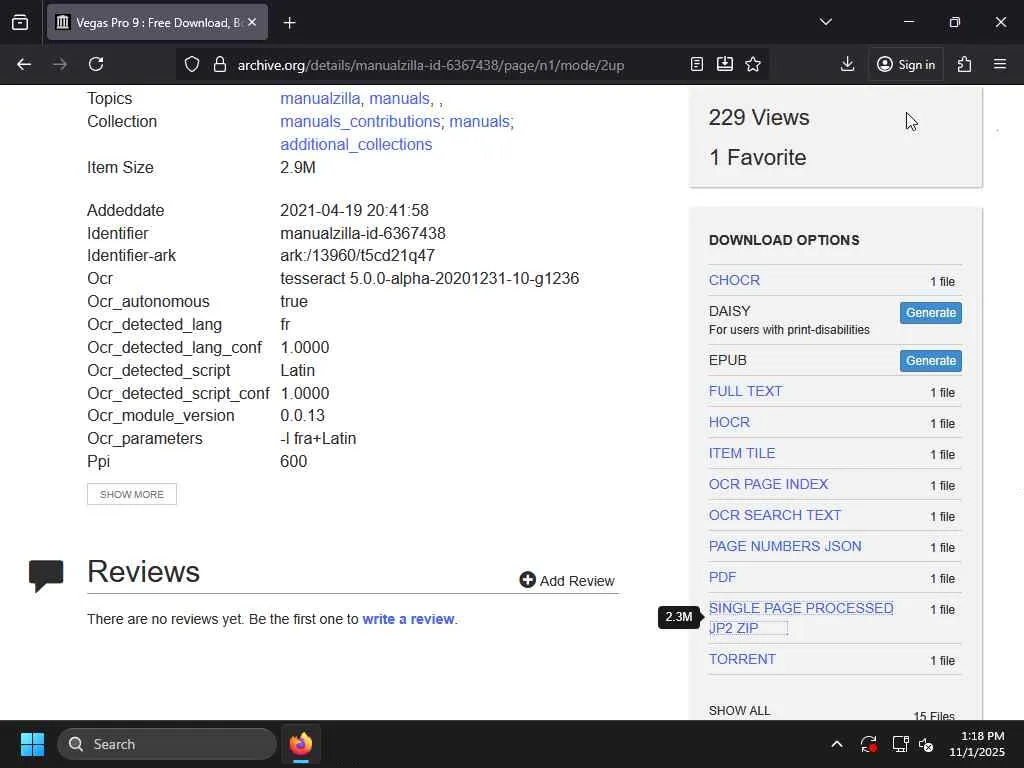Select the Ppi value 600
The width and height of the screenshot is (1024, 768).
(x=293, y=462)
